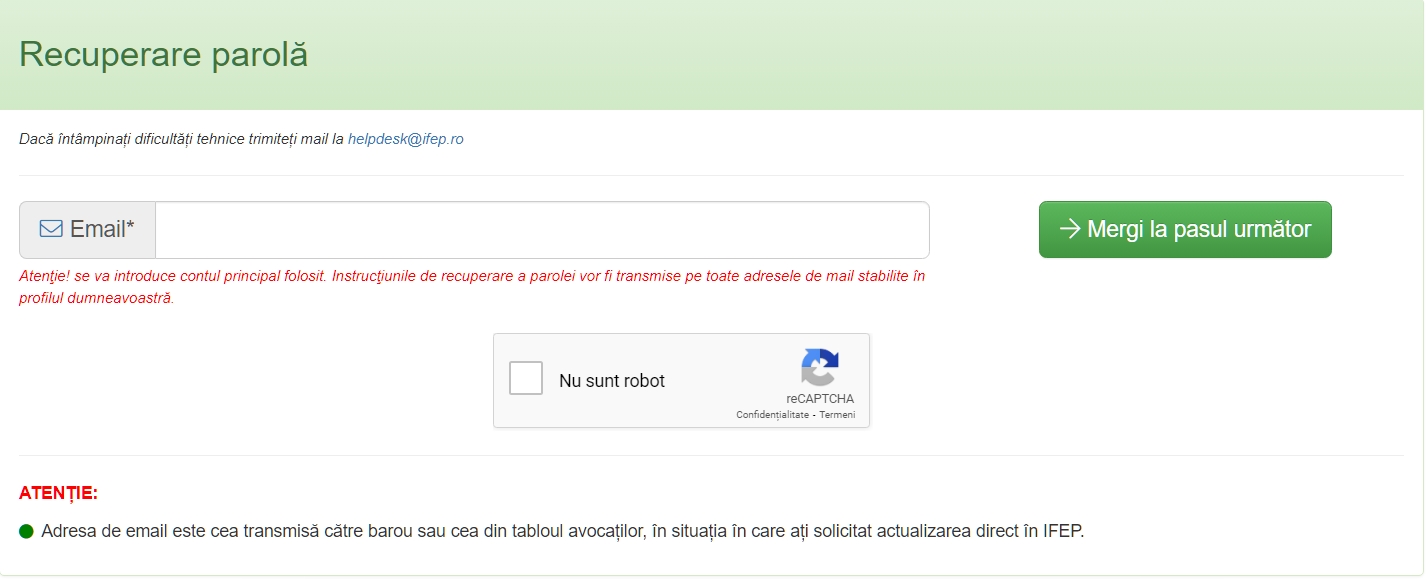Click the red "ATENȚIE:" heading
The image size is (1426, 579).
point(58,493)
